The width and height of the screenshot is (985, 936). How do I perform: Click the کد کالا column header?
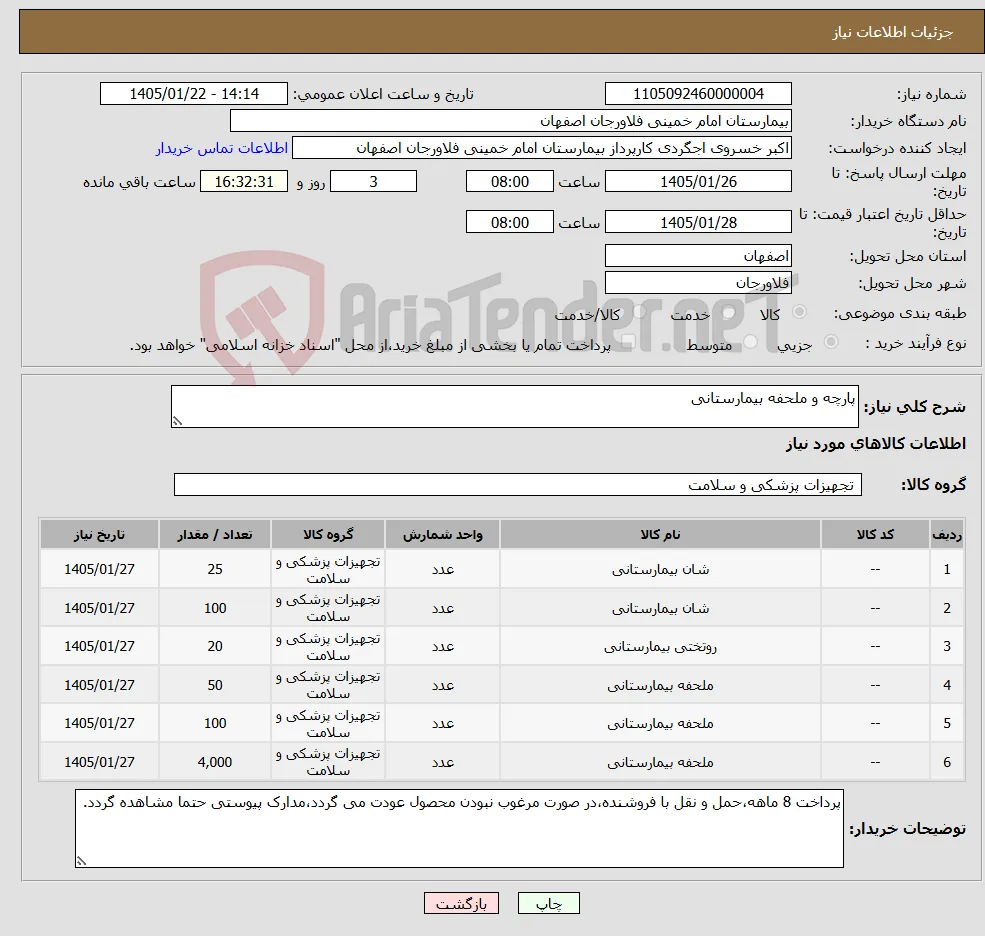point(875,534)
